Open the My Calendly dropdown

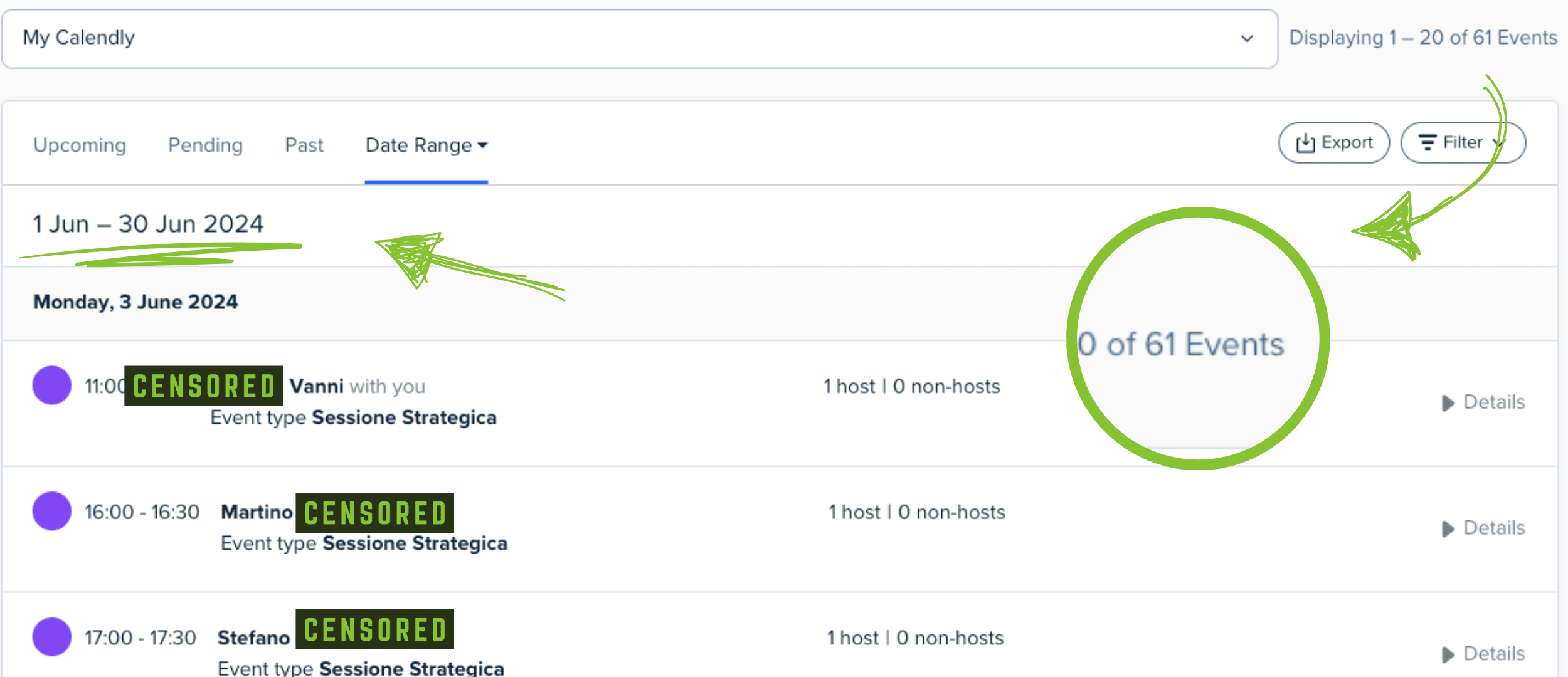pos(640,38)
